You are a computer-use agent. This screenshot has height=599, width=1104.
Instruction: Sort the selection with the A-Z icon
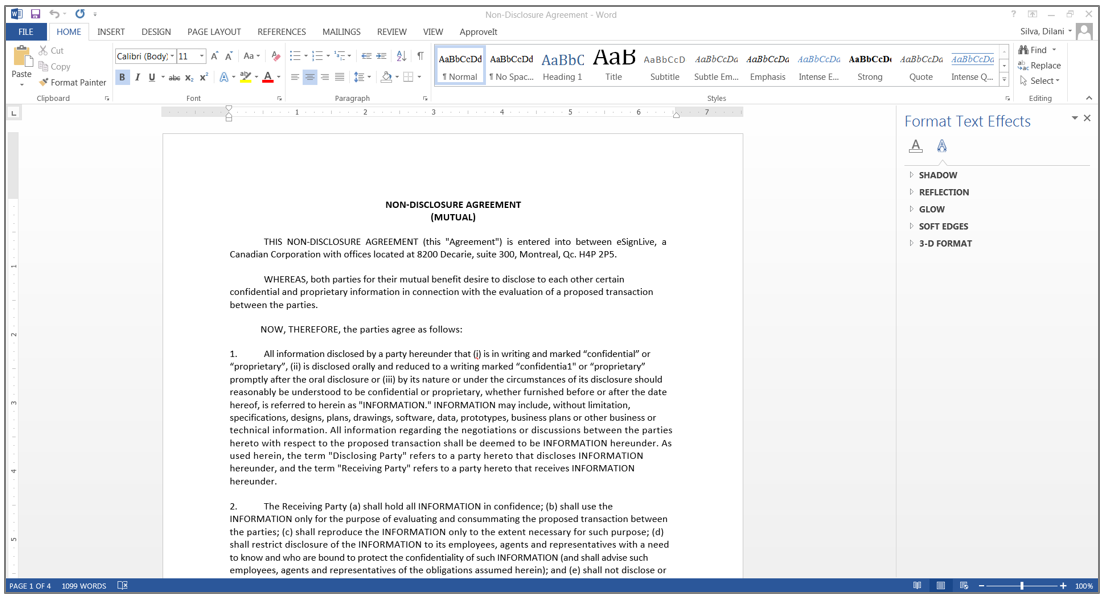tap(401, 56)
